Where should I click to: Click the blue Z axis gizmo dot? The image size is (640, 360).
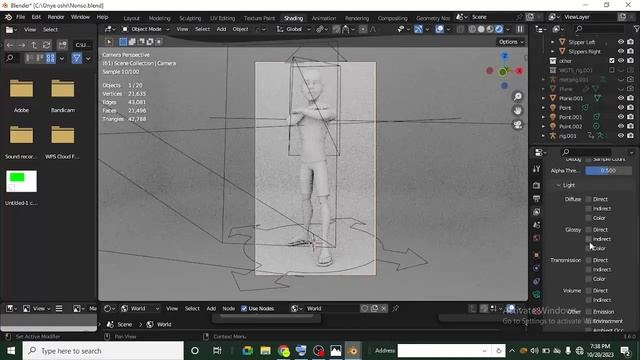pyautogui.click(x=505, y=56)
